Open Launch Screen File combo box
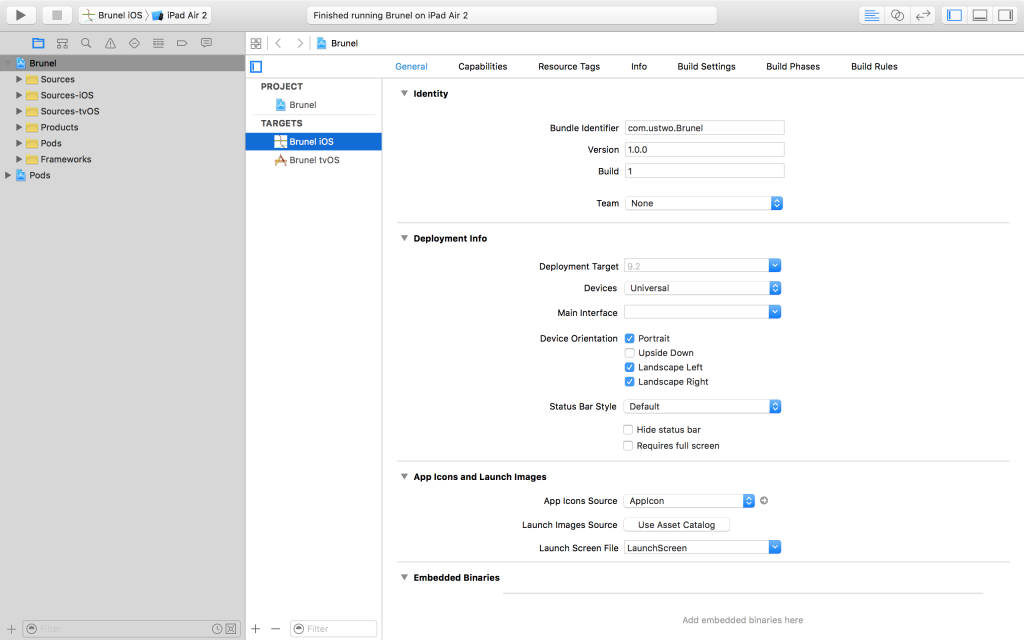Viewport: 1024px width, 640px height. click(x=703, y=547)
